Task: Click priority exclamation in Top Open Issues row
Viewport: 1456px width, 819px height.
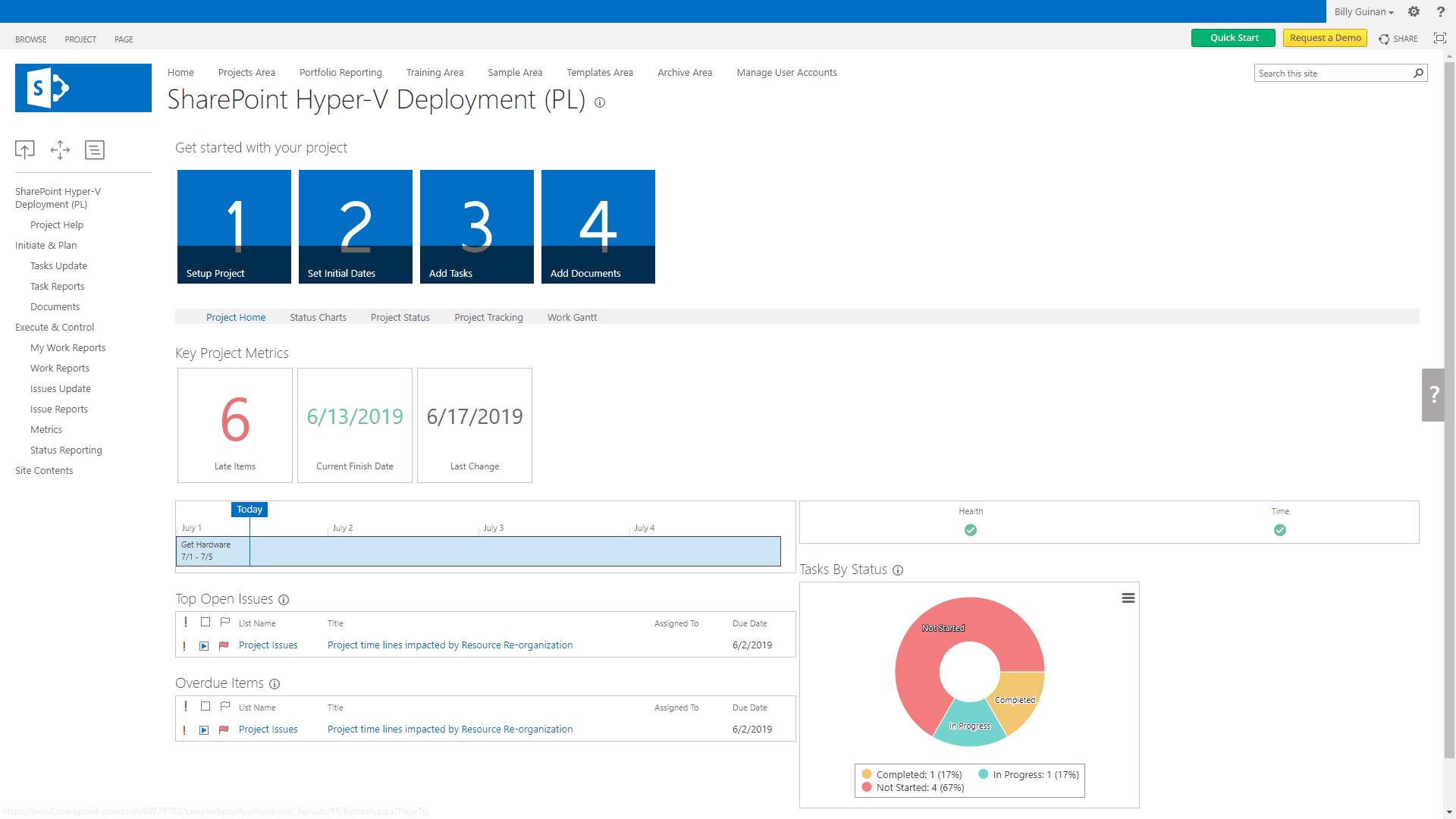Action: click(x=184, y=646)
